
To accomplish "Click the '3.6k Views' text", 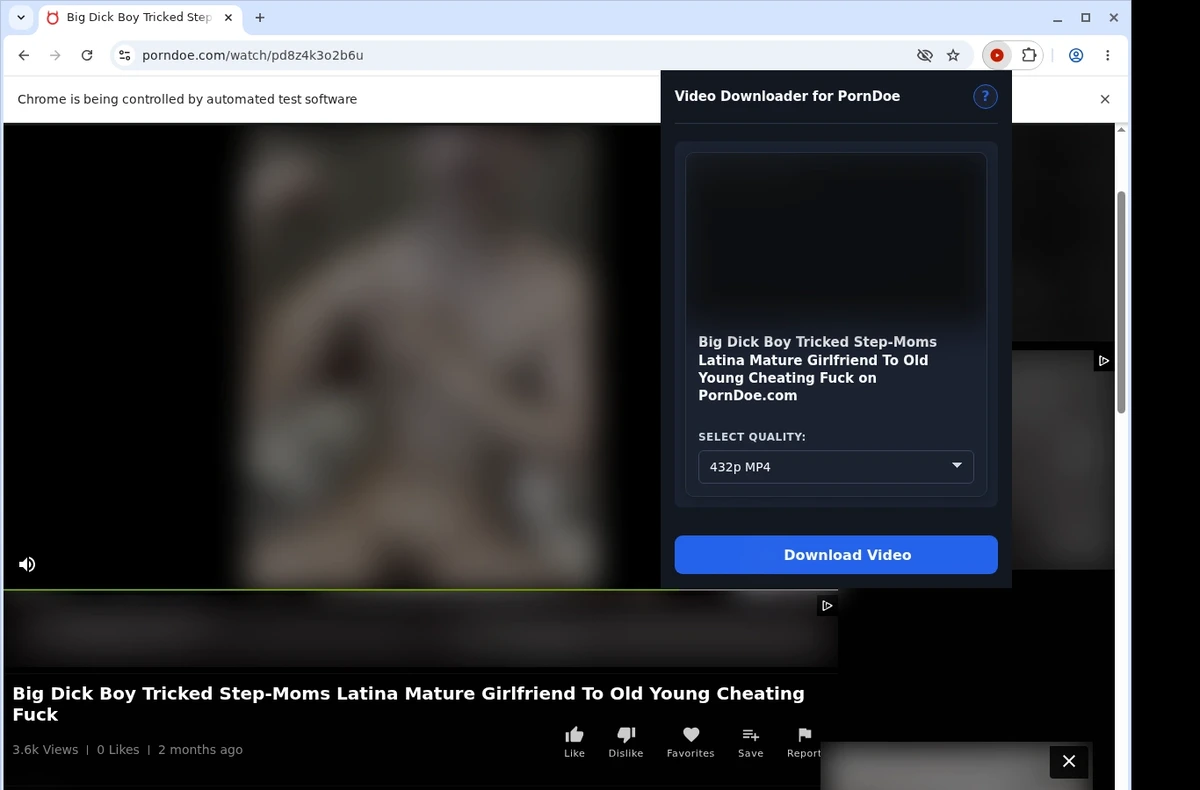I will coord(45,750).
